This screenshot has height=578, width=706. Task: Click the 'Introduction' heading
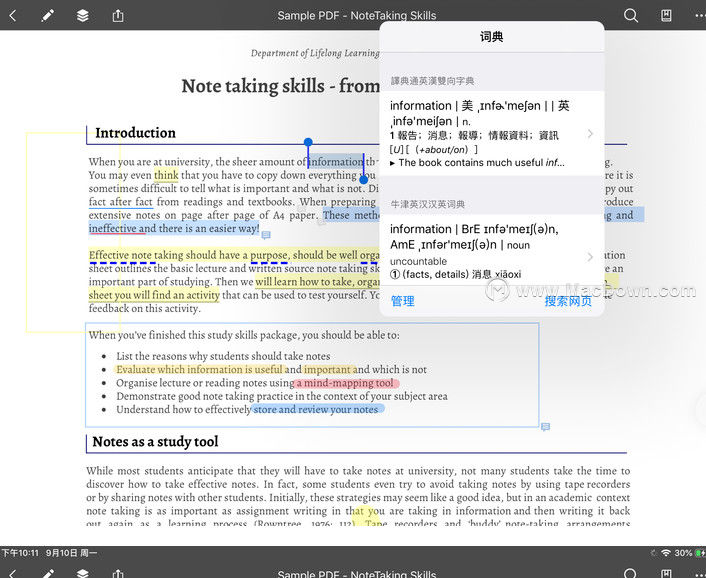tap(136, 133)
